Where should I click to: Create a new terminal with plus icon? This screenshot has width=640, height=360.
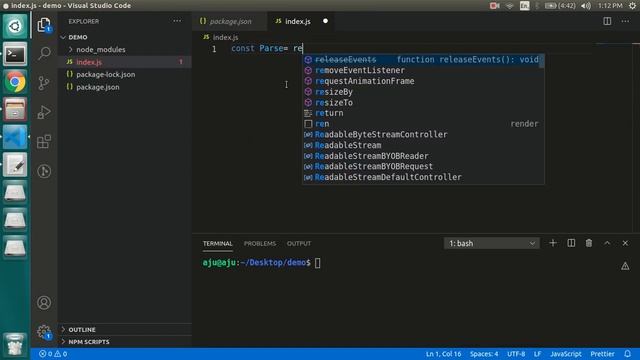click(x=553, y=243)
